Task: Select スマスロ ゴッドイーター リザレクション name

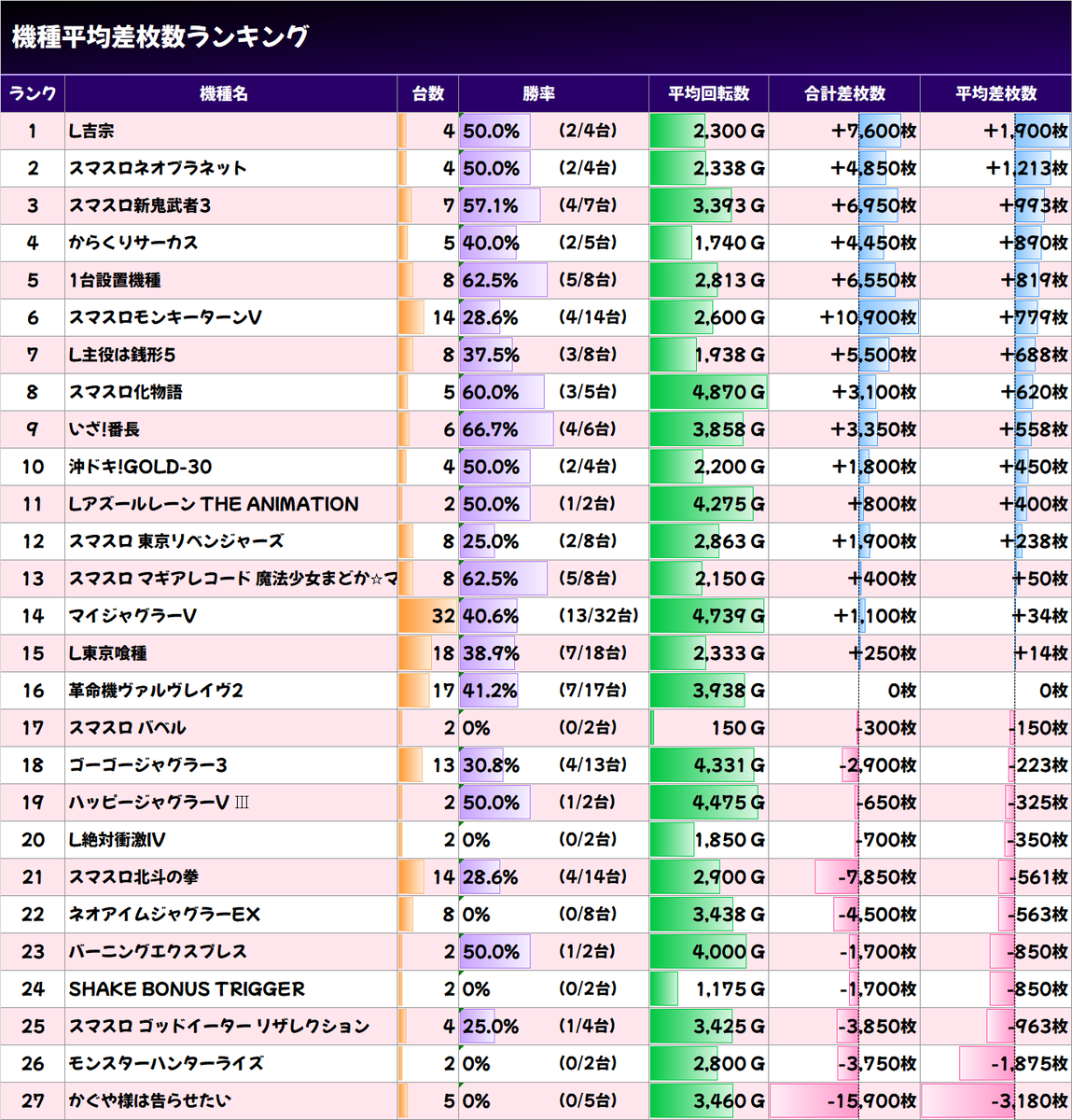Action: pyautogui.click(x=219, y=1027)
